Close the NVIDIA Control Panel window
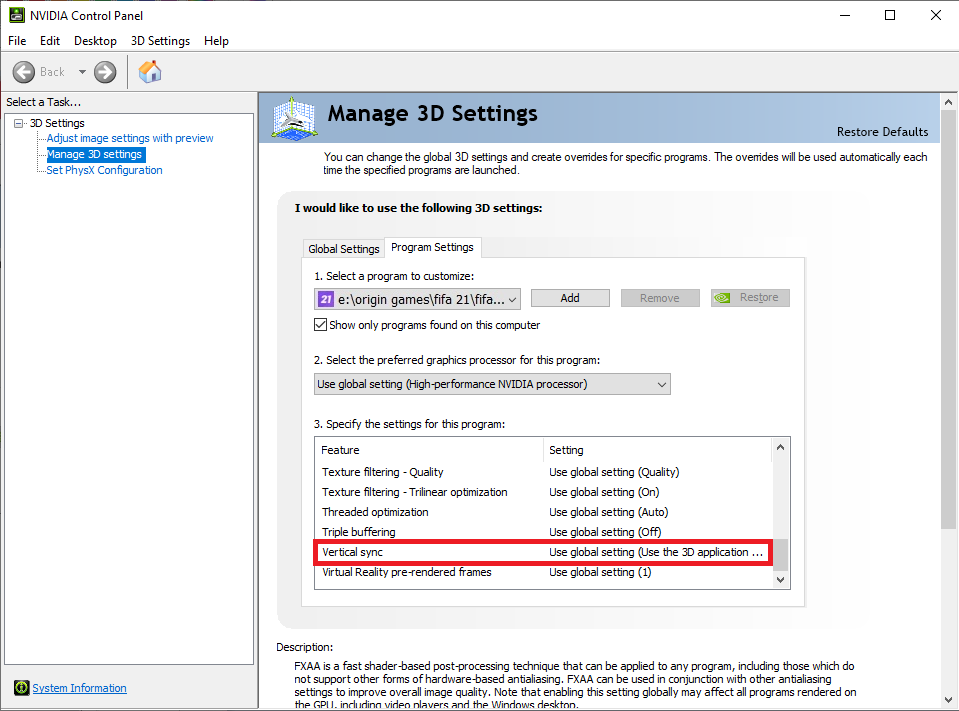The width and height of the screenshot is (959, 711). pyautogui.click(x=936, y=15)
